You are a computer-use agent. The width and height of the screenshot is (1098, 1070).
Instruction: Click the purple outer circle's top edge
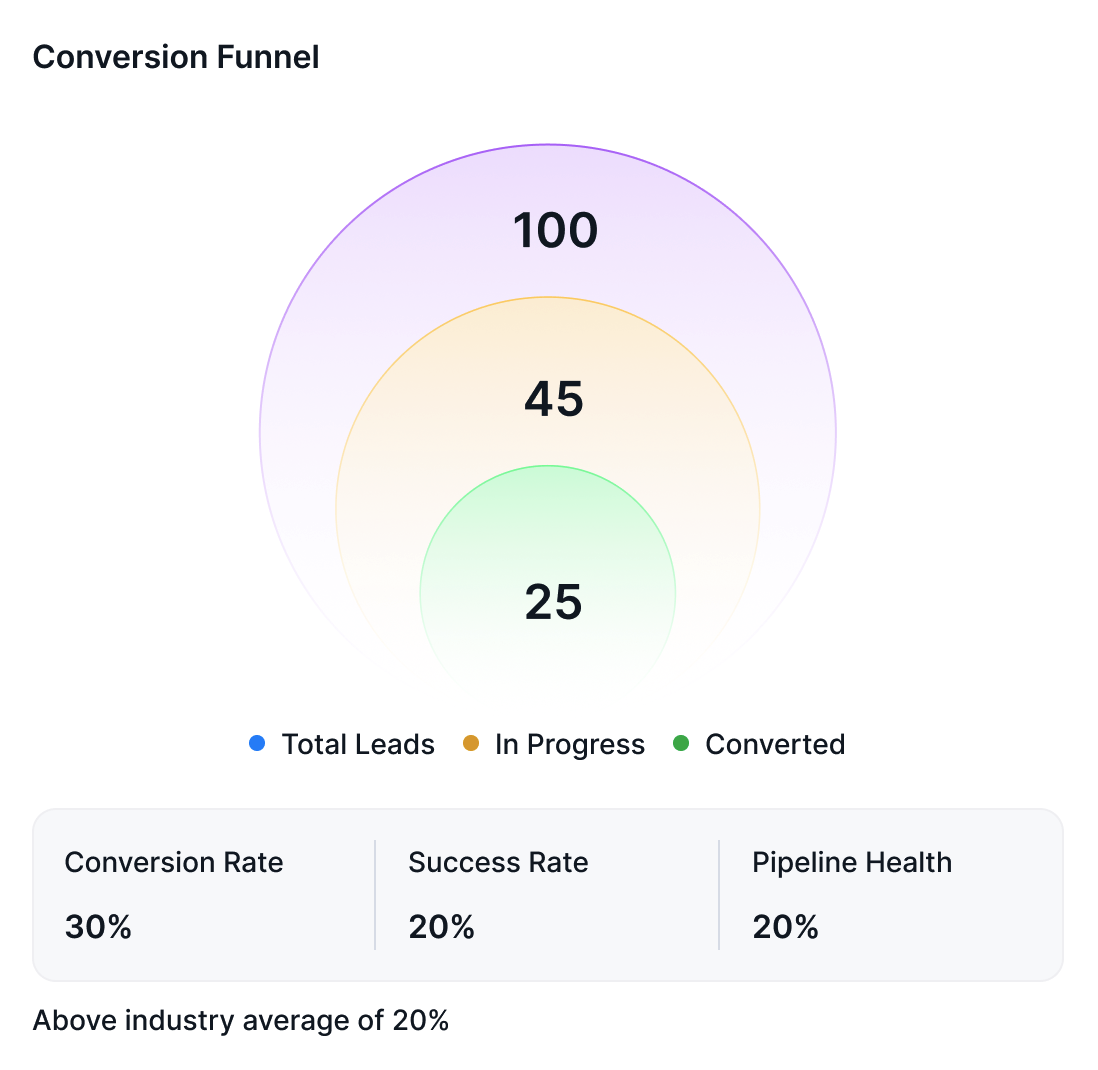(x=548, y=145)
